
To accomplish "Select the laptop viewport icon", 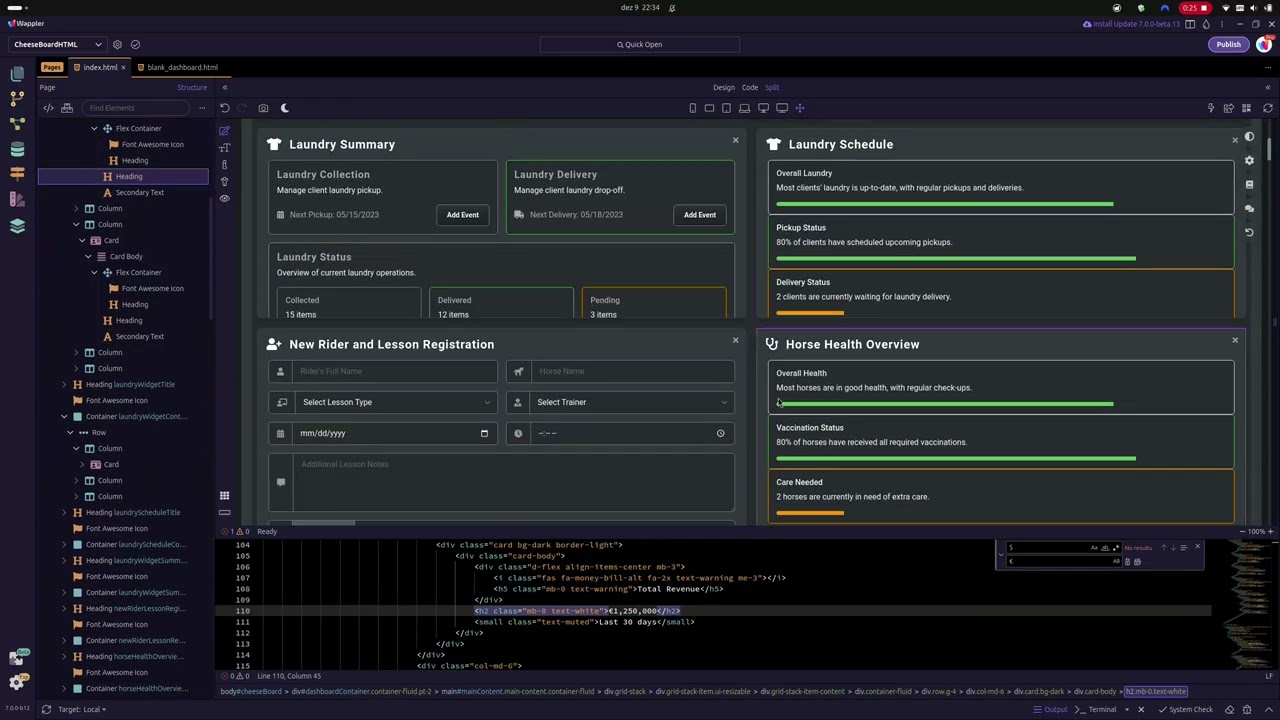I will [x=744, y=108].
